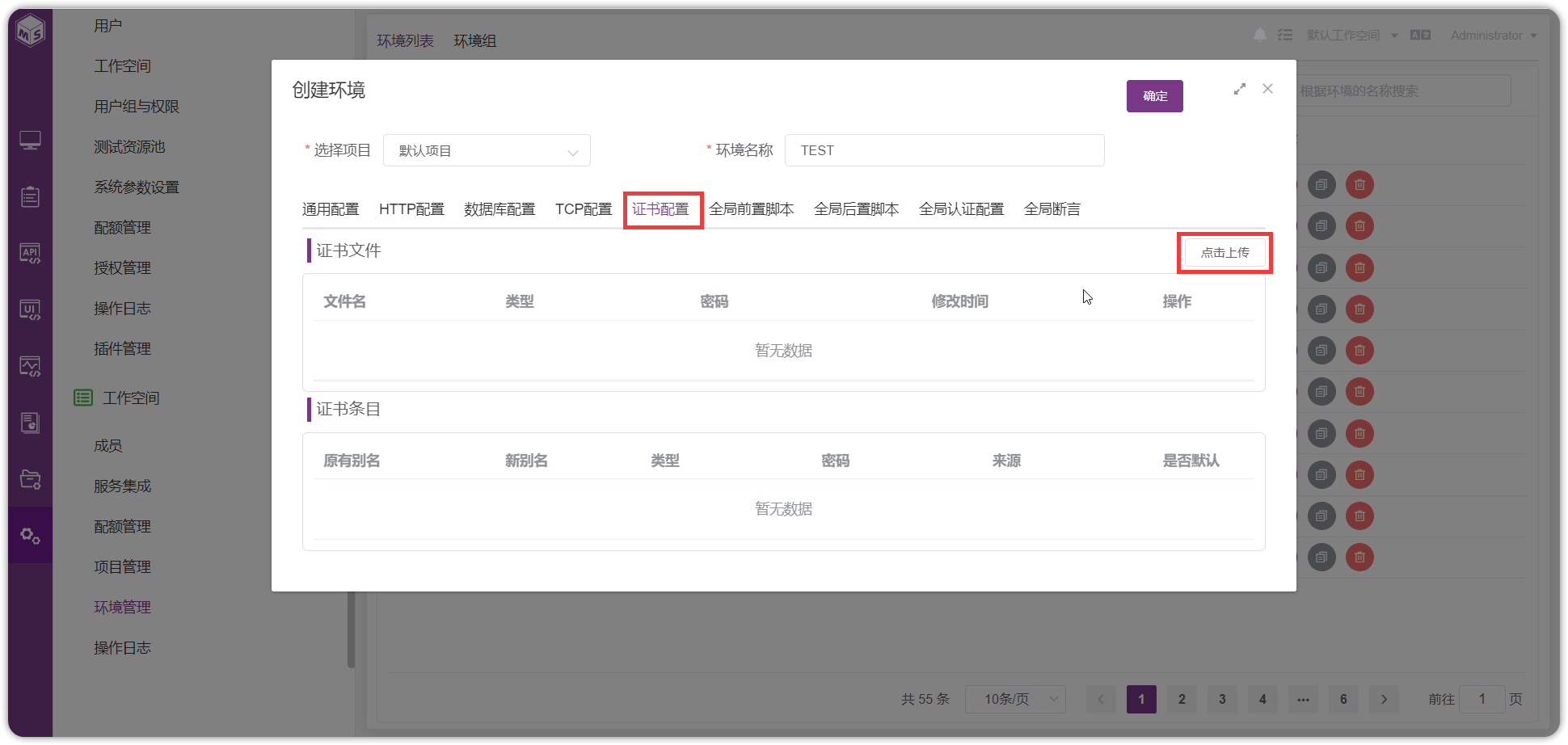This screenshot has height=745, width=1568.
Task: Go to page 2 in pagination
Action: (x=1182, y=699)
